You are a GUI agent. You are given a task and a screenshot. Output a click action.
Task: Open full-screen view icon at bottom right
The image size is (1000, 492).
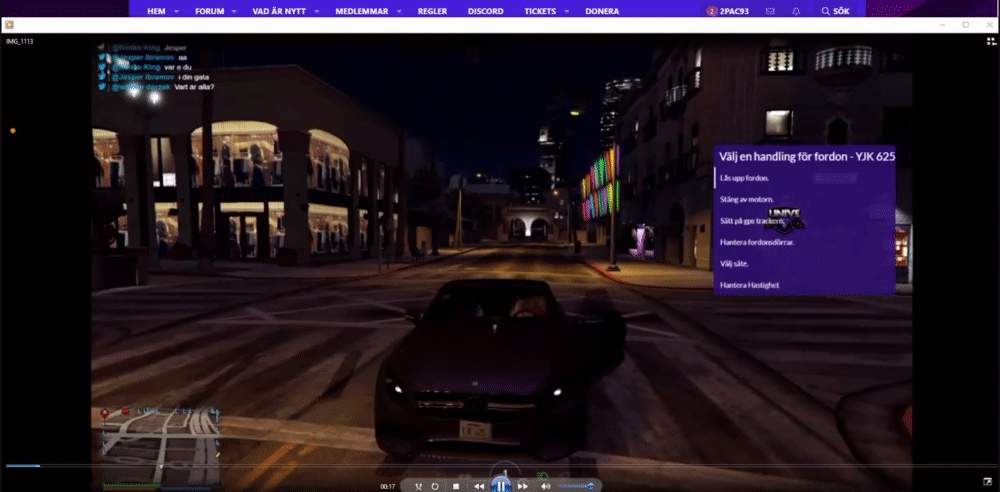(987, 481)
